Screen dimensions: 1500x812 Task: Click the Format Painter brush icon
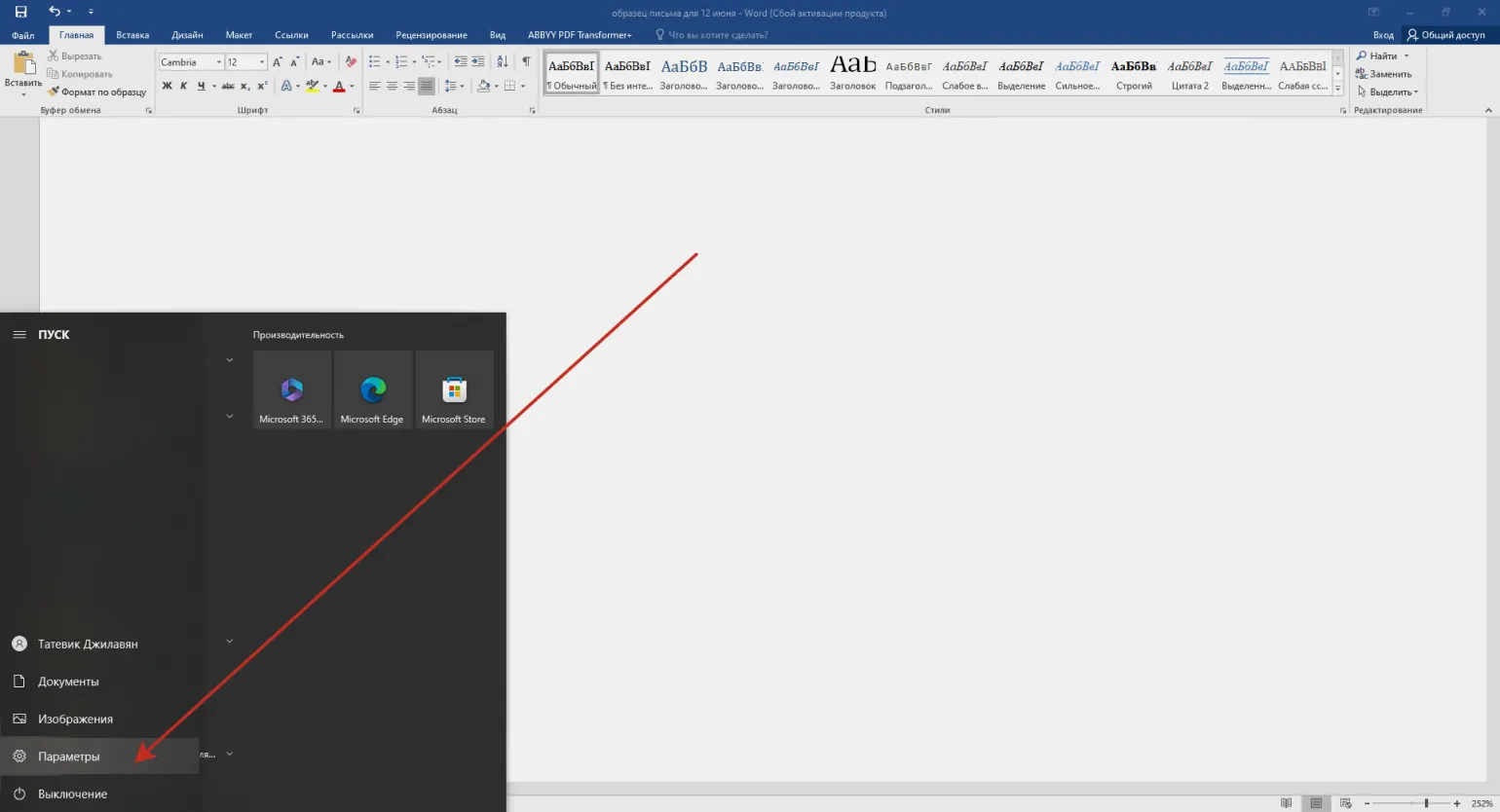[x=54, y=92]
